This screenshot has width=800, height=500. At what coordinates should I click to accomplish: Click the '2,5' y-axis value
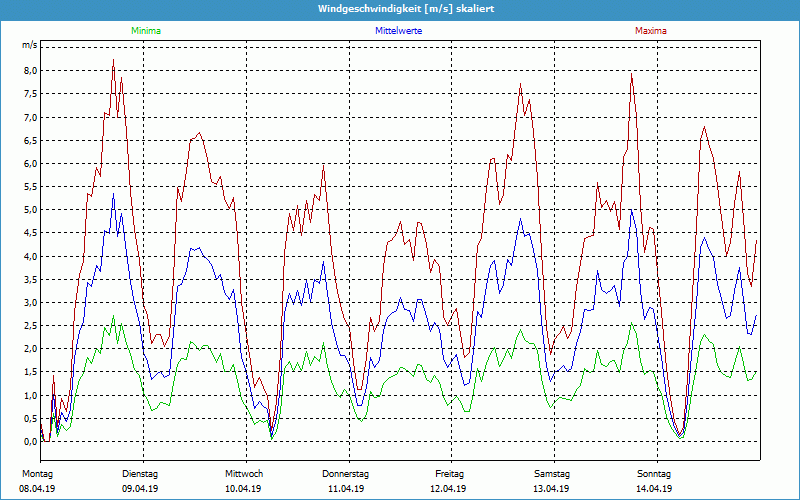pyautogui.click(x=31, y=326)
